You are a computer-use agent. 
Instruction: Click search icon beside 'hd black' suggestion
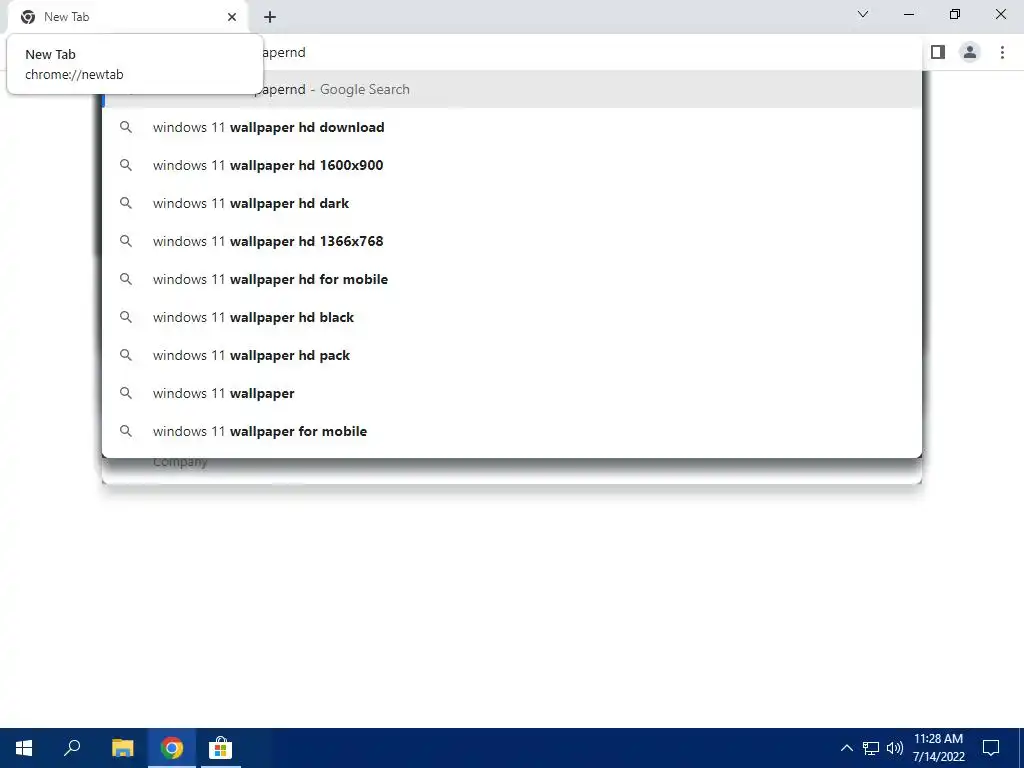[126, 317]
